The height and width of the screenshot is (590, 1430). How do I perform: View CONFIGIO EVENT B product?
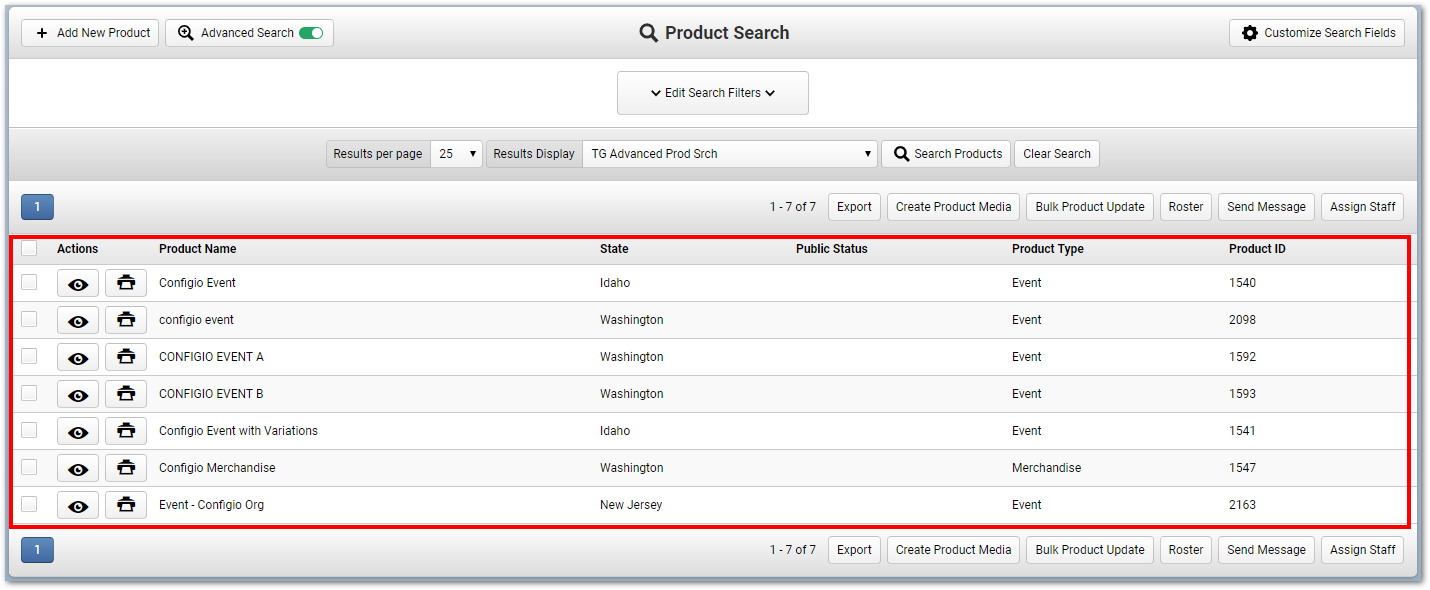point(78,395)
